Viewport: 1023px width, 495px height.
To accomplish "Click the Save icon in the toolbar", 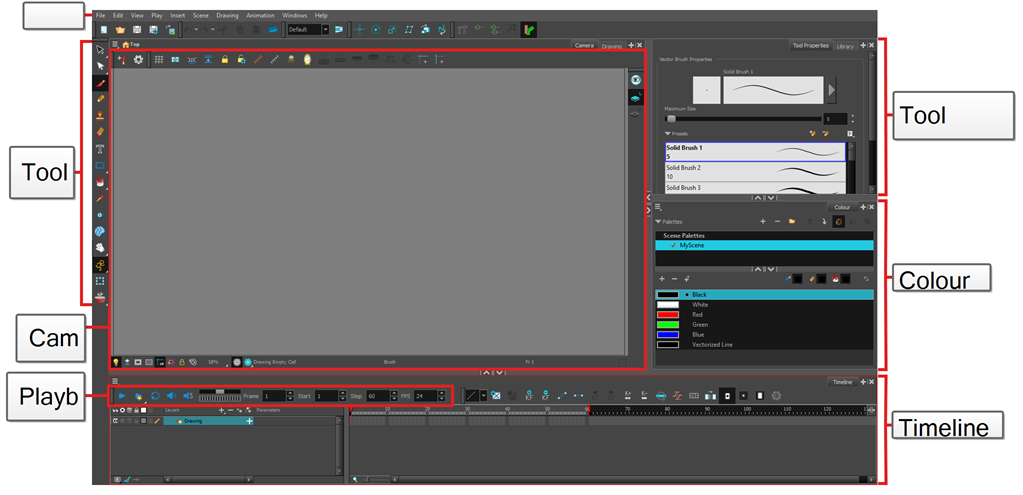I will 137,30.
